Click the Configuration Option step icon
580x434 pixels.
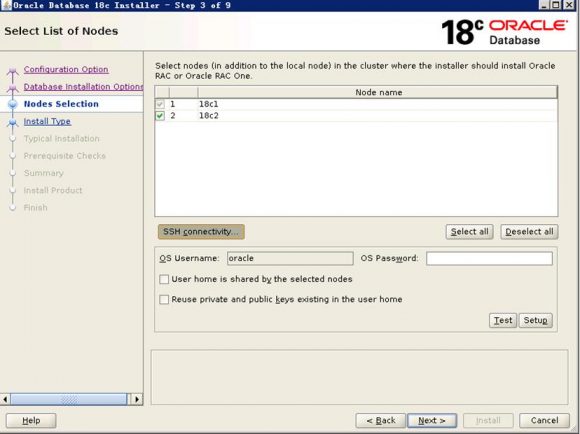(13, 70)
